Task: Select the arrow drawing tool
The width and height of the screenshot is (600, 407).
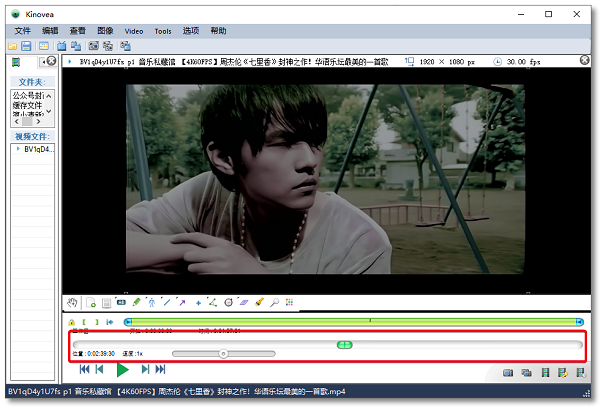Action: coord(182,301)
